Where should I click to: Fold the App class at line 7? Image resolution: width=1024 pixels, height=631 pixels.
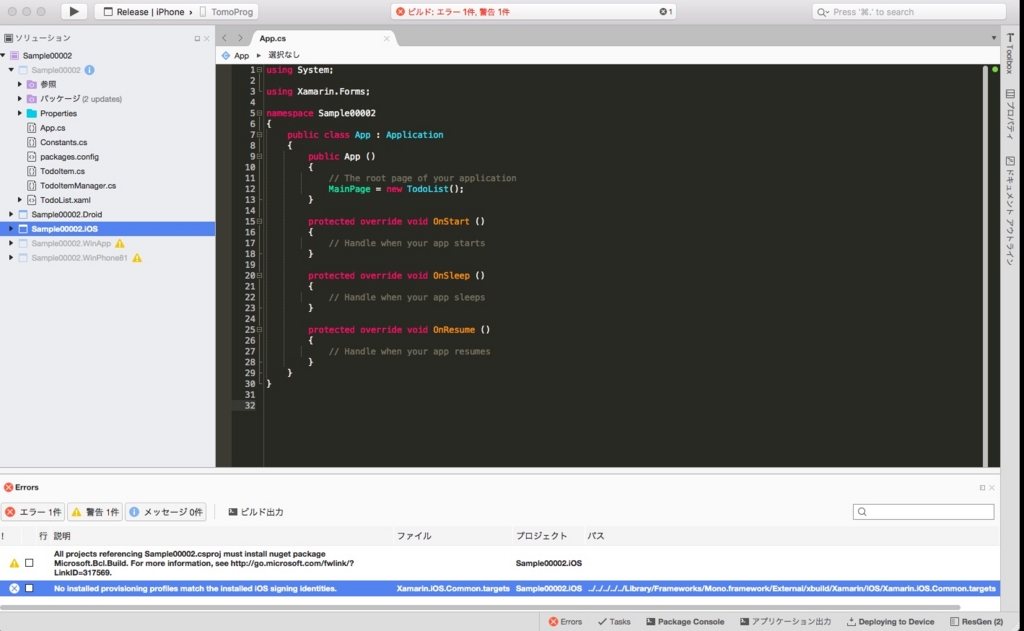click(x=259, y=135)
